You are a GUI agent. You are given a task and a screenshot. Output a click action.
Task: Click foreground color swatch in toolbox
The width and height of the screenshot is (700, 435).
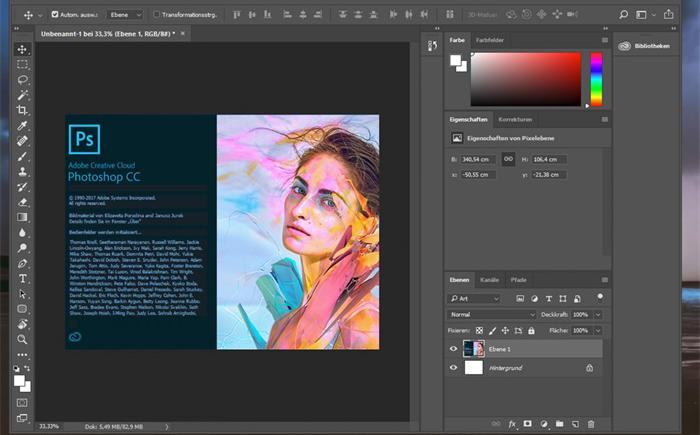click(19, 381)
